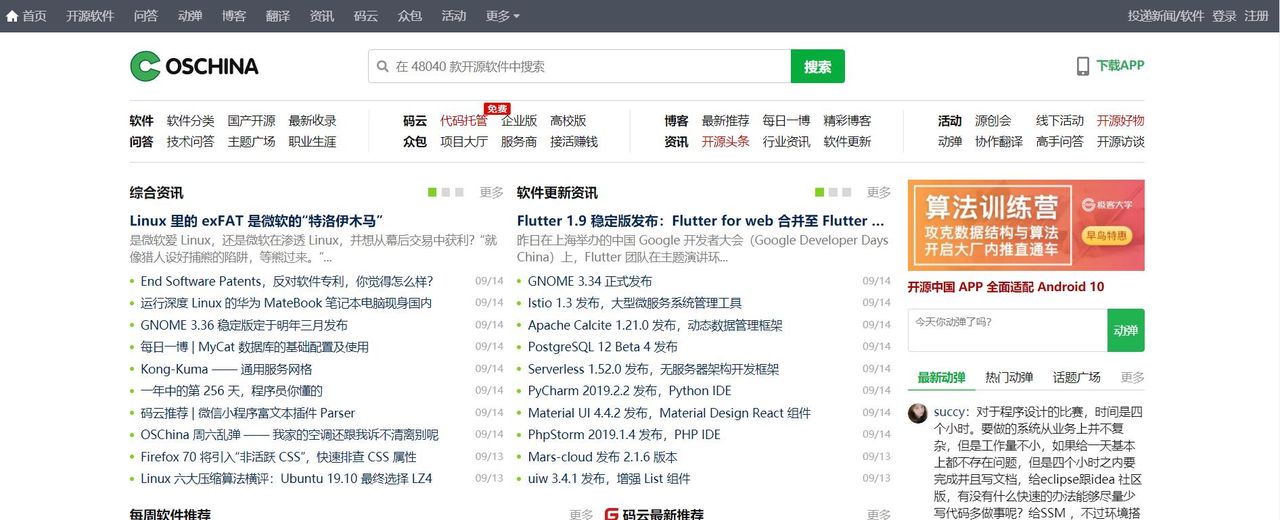Viewport: 1280px width, 520px height.
Task: Select first carousel dot in 软件更新资讯
Action: pyautogui.click(x=820, y=192)
